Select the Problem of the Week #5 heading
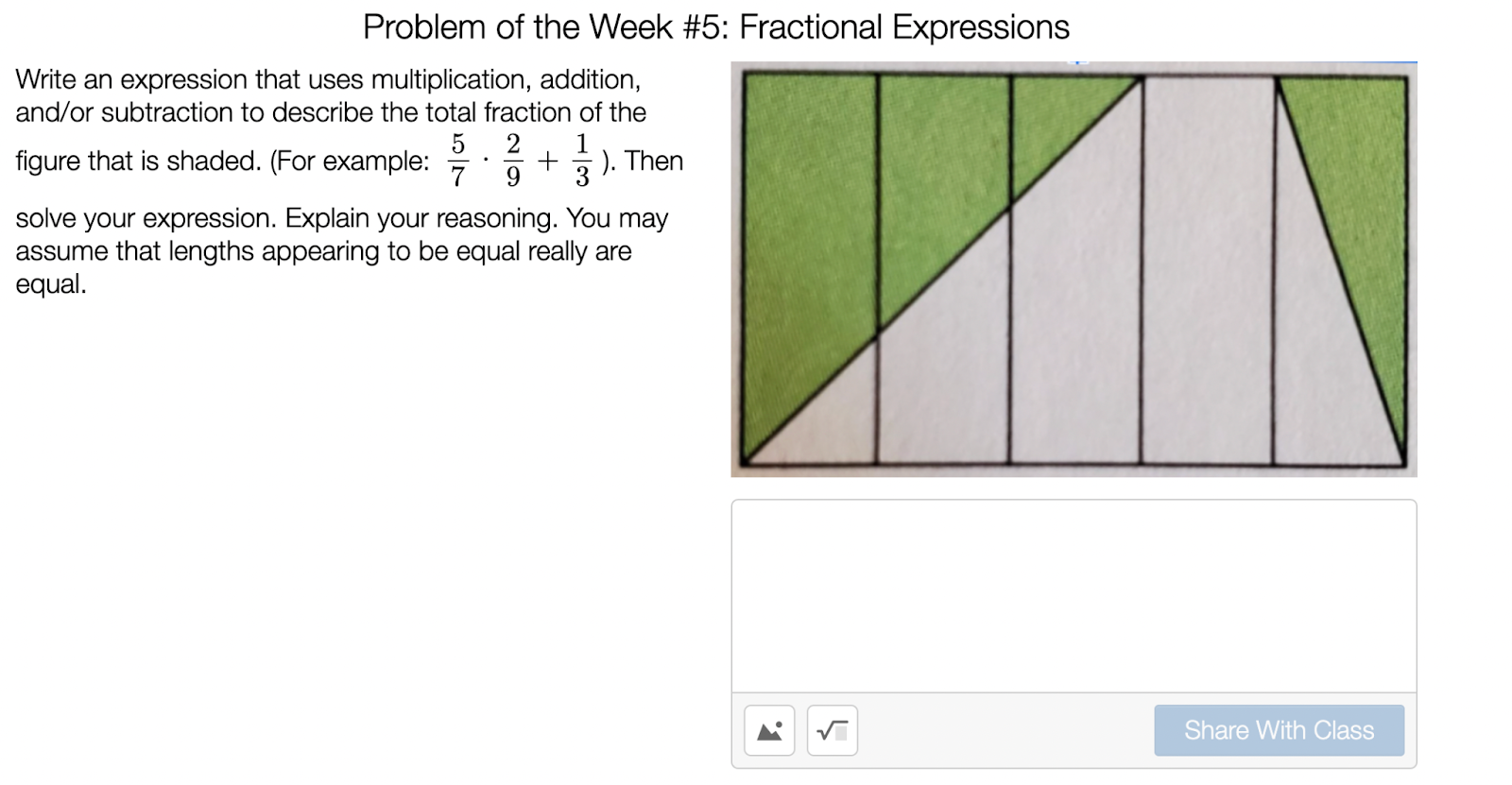The width and height of the screenshot is (1512, 785). click(716, 27)
